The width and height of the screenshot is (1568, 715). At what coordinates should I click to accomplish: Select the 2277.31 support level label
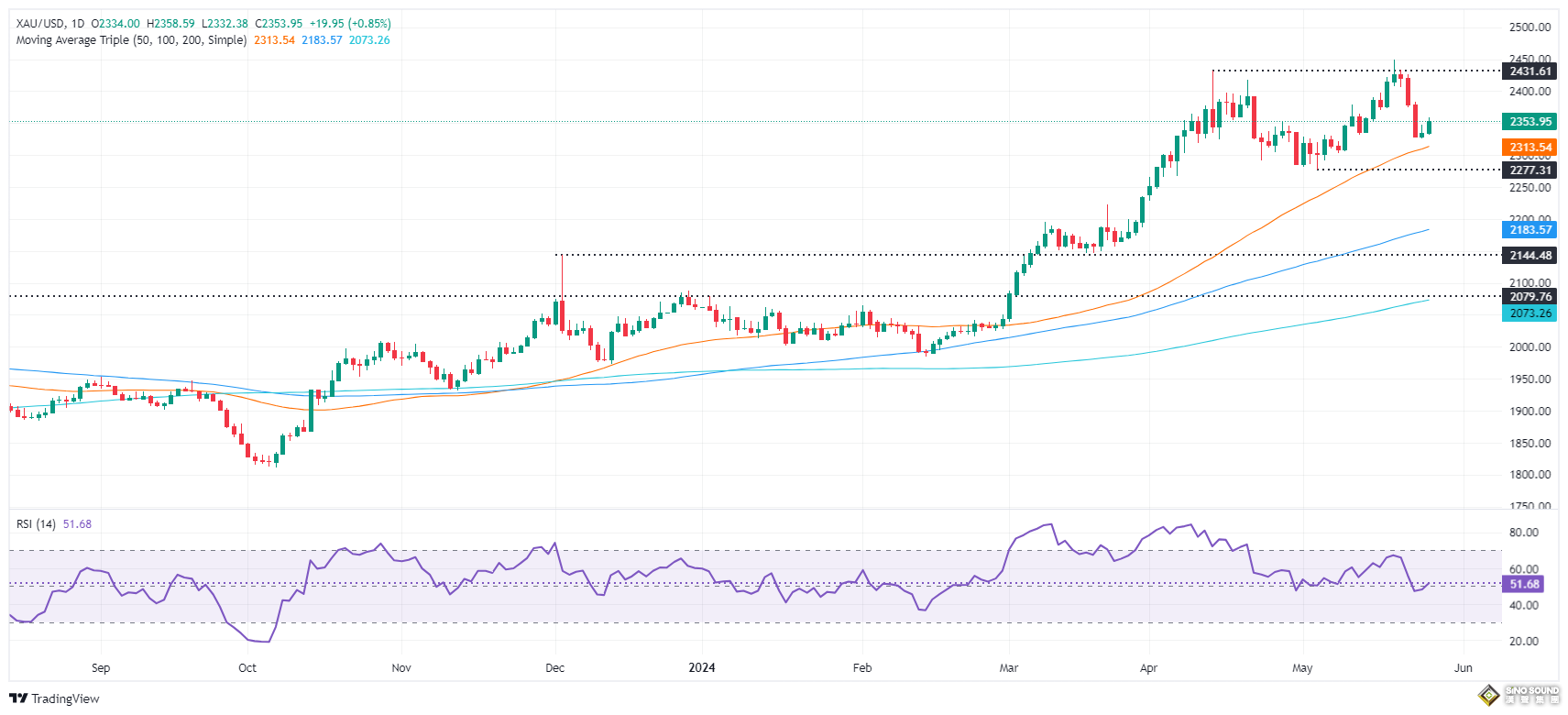coord(1530,170)
